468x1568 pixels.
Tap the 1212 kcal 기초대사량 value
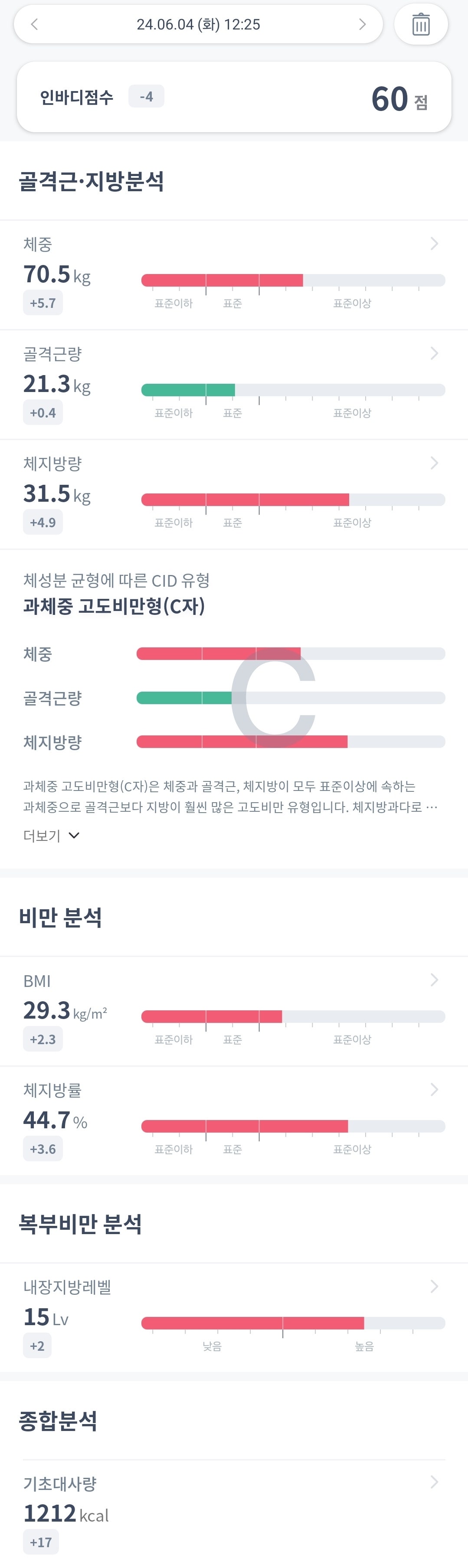66,1512
